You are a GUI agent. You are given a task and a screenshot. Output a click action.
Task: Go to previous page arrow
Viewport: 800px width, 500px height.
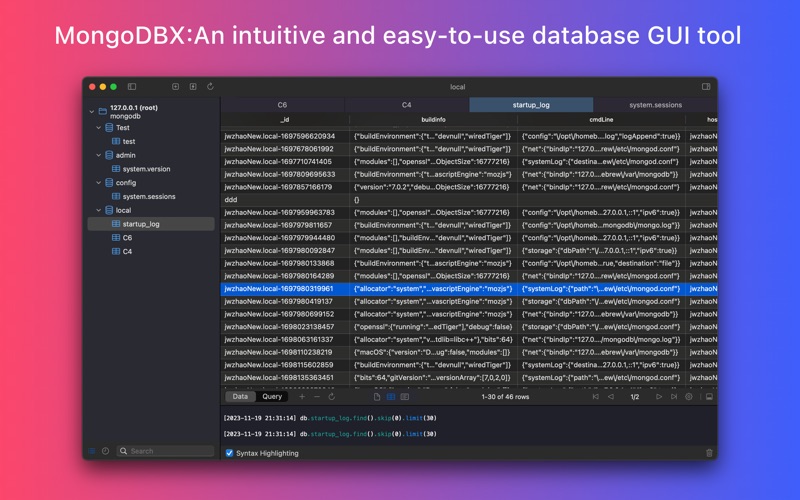(611, 397)
